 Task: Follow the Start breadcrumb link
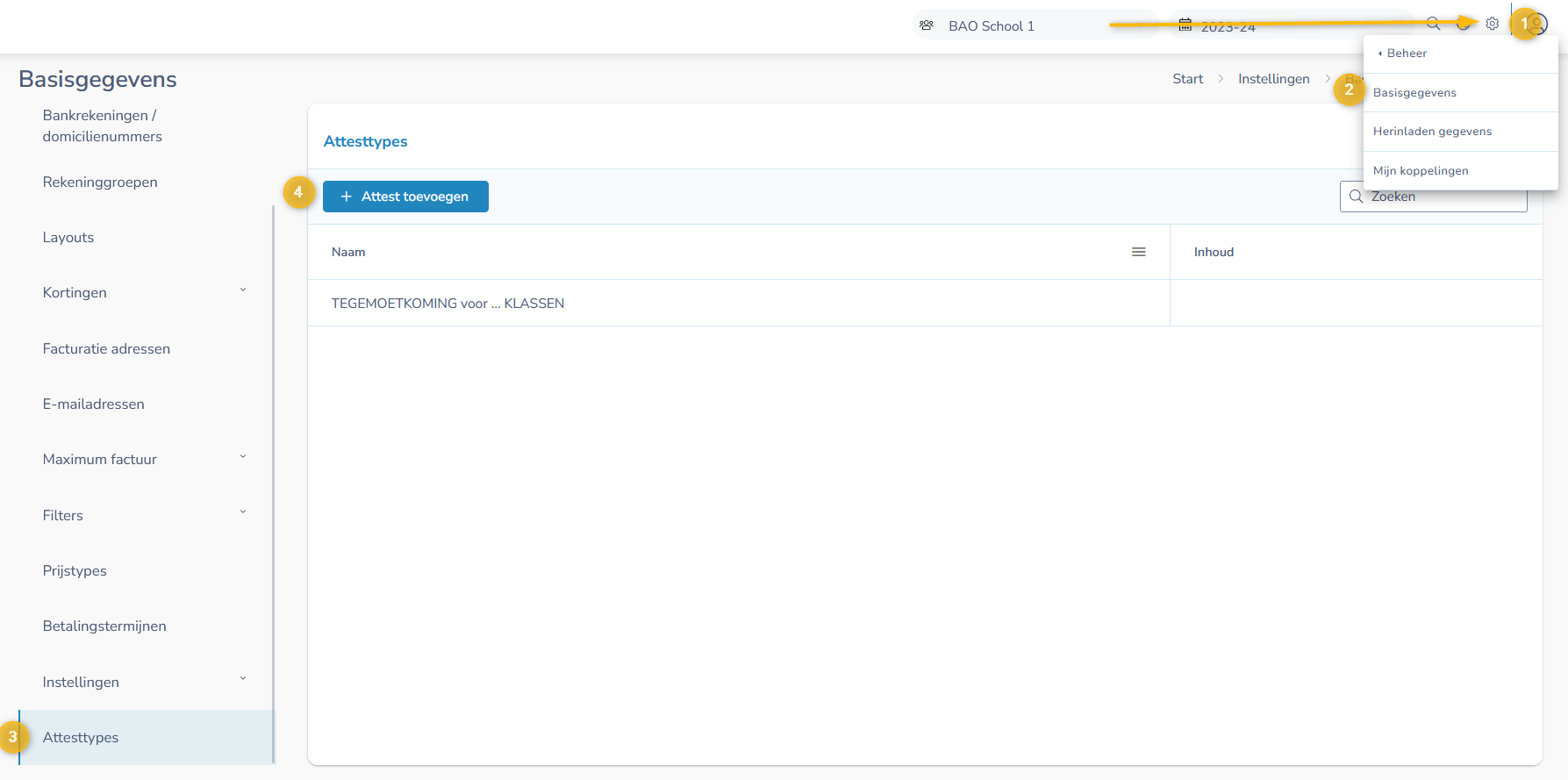coord(1187,79)
